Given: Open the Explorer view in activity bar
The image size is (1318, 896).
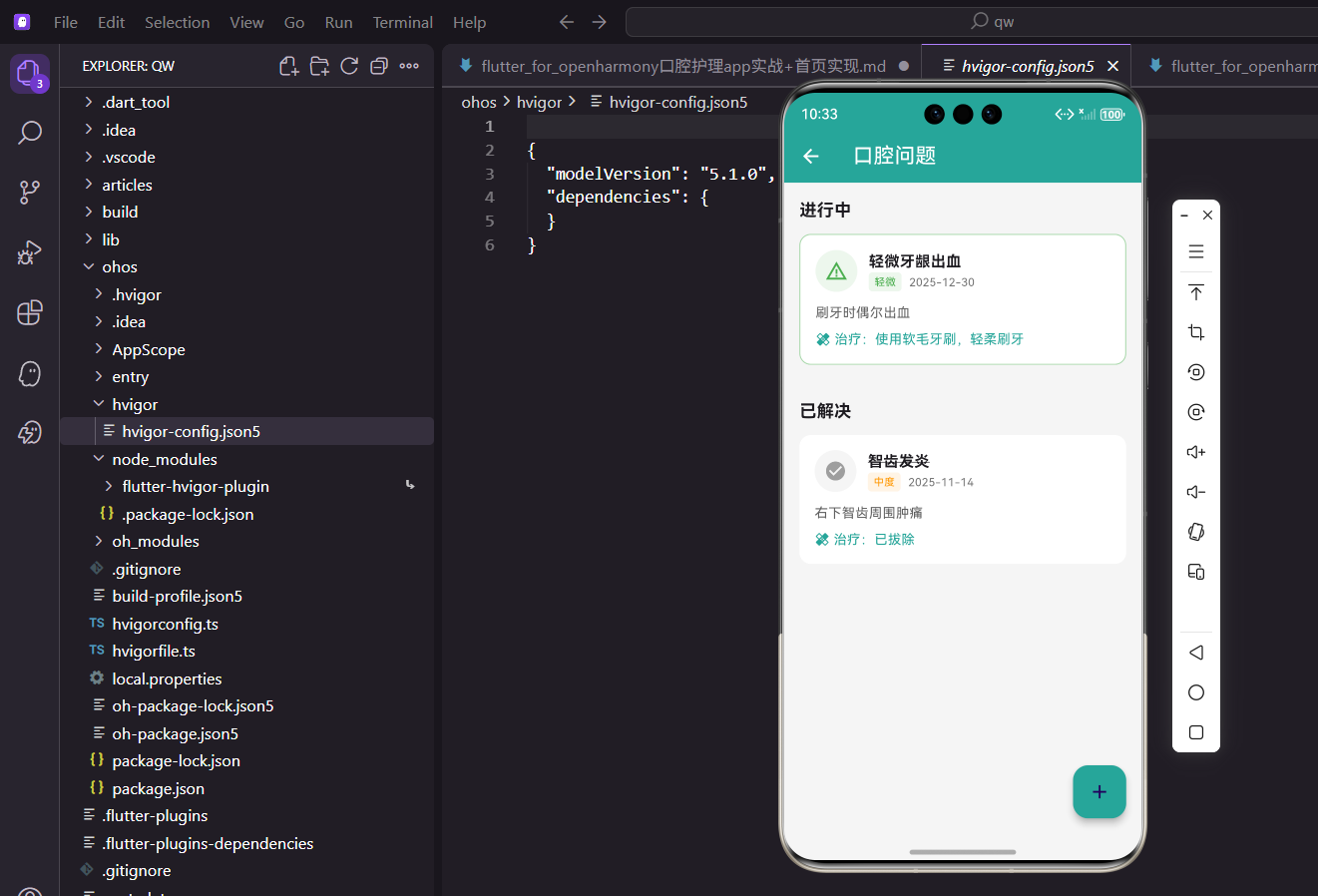Looking at the screenshot, I should point(29,73).
